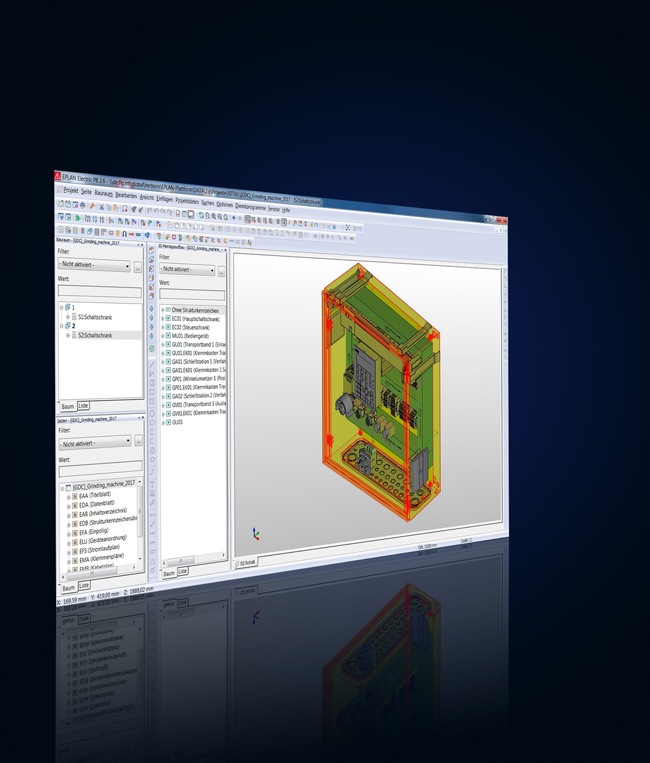Viewport: 650px width, 763px height.
Task: Open the Seite menu
Action: (x=86, y=192)
